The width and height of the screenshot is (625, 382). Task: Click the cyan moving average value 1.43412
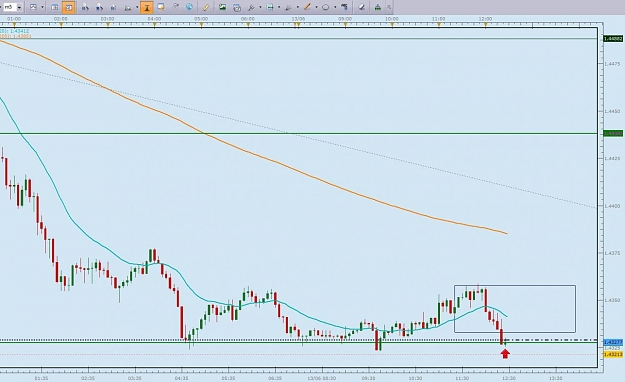(20, 31)
